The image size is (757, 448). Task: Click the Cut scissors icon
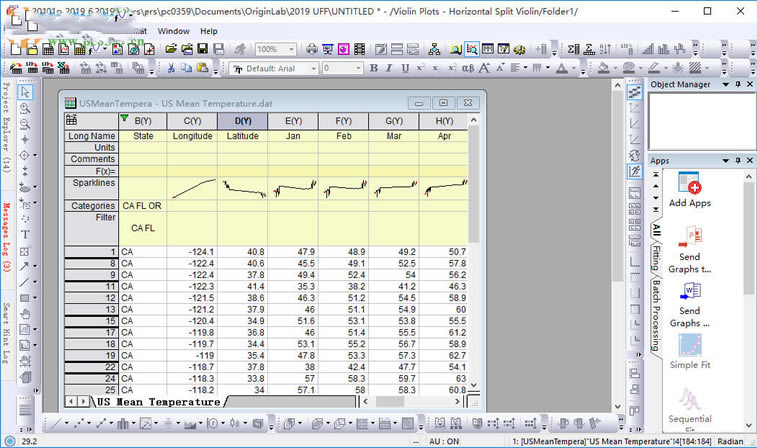[171, 68]
